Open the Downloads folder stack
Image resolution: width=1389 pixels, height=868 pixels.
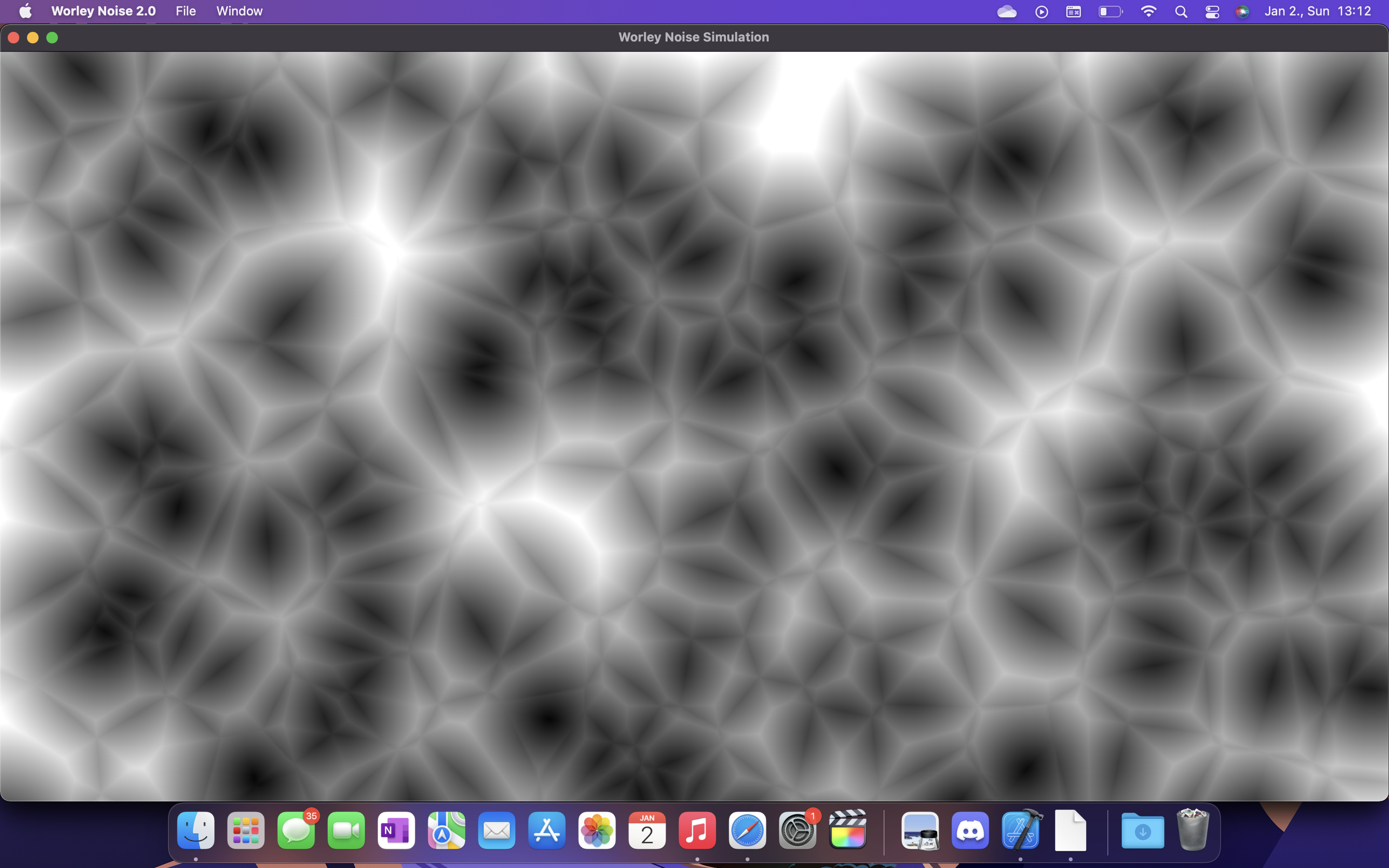[x=1143, y=830]
